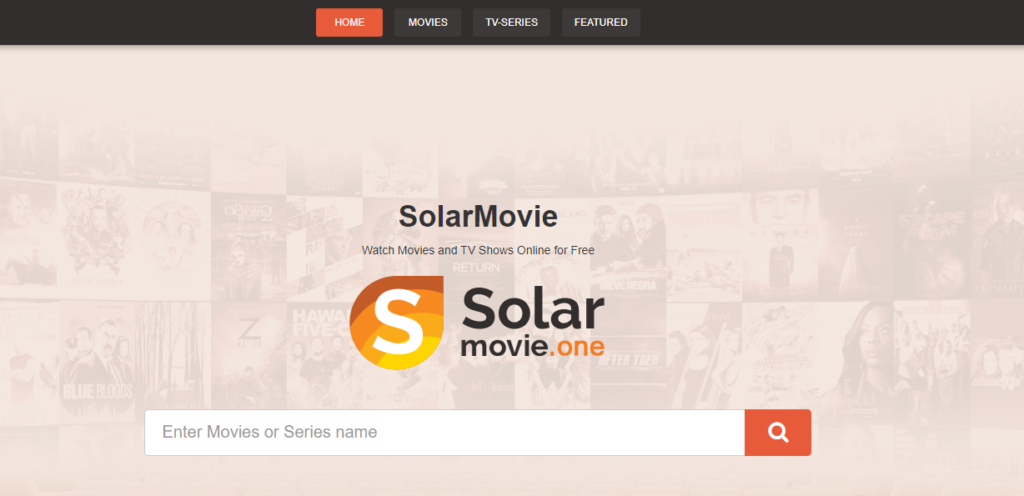The width and height of the screenshot is (1024, 496).
Task: Focus the 'Enter Movies or Series name' field
Action: pyautogui.click(x=445, y=433)
